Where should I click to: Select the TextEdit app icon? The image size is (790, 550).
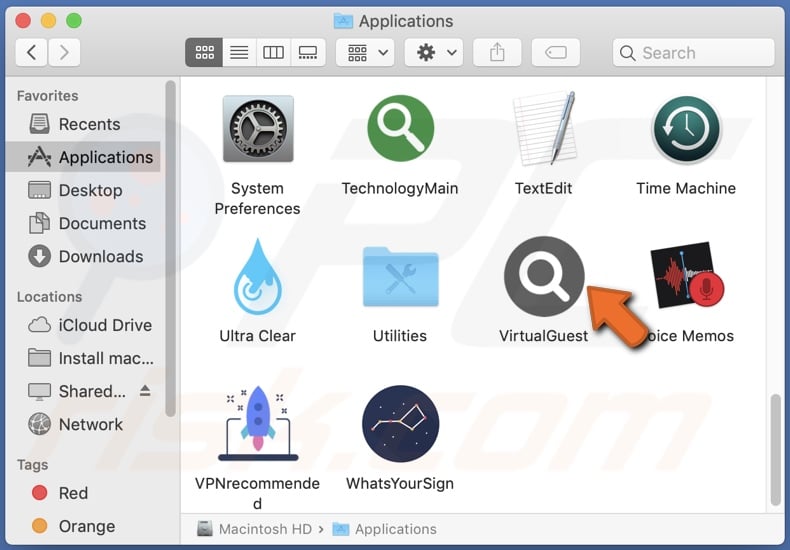click(x=544, y=128)
